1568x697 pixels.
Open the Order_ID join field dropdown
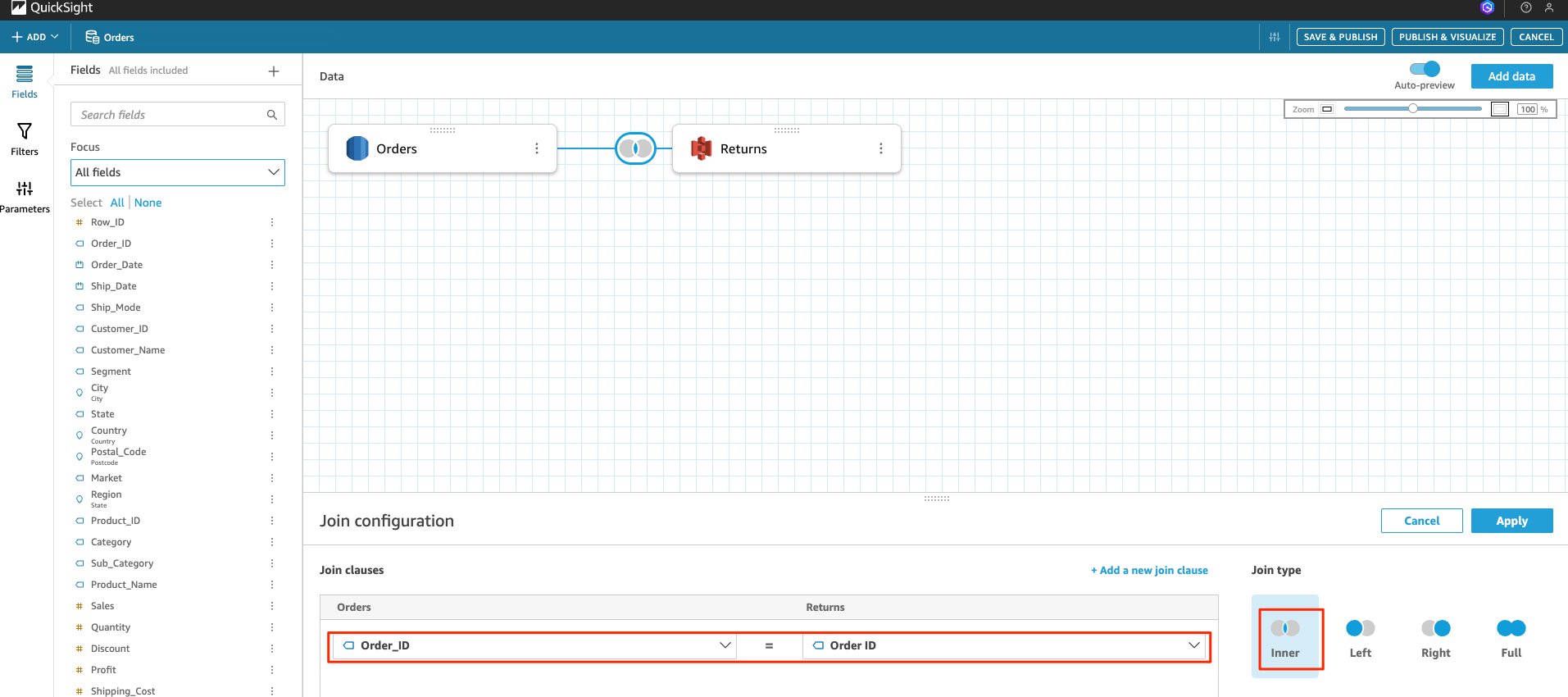pyautogui.click(x=534, y=645)
